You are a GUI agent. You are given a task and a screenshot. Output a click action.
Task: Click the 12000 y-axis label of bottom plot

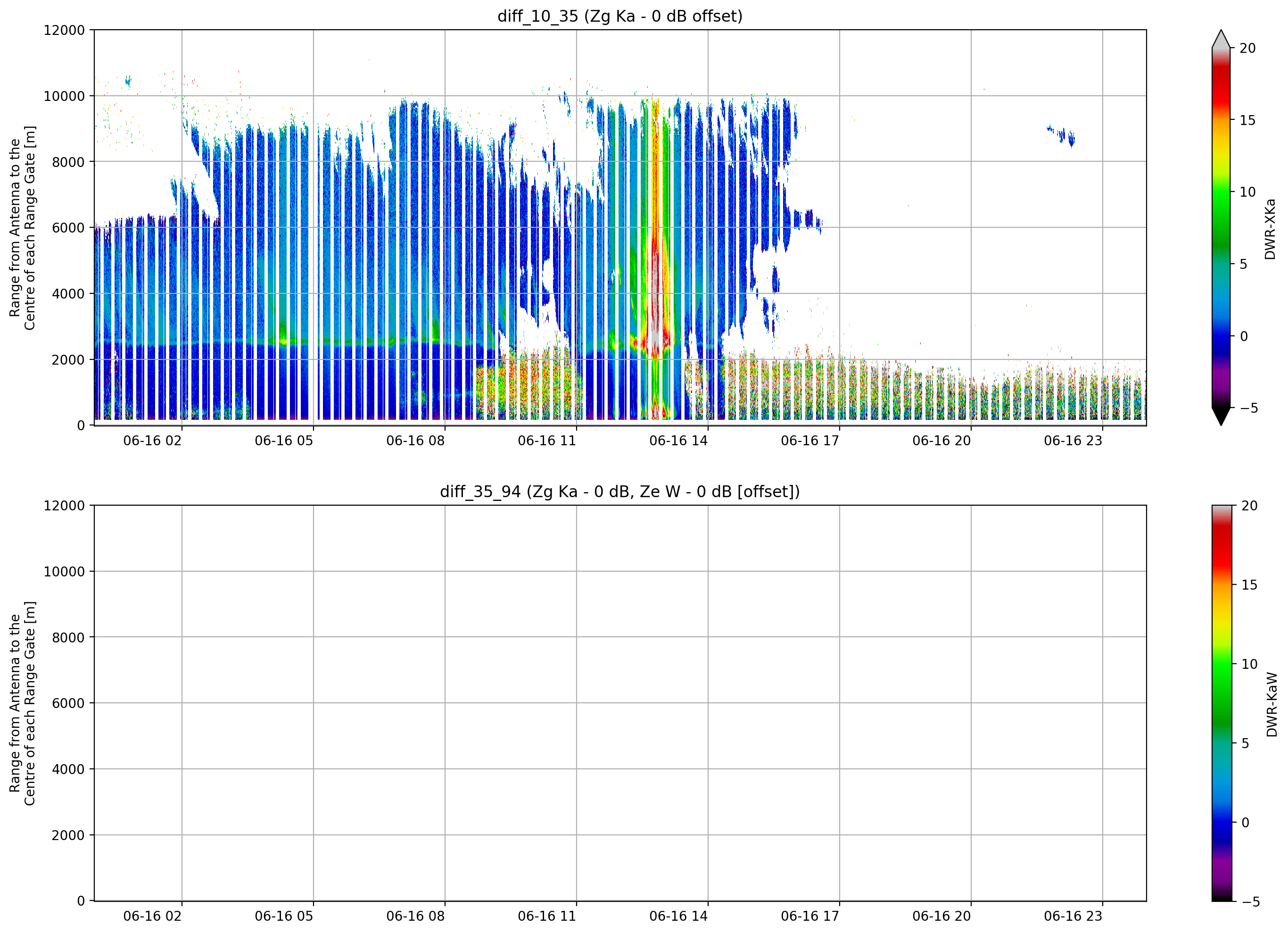pos(64,506)
